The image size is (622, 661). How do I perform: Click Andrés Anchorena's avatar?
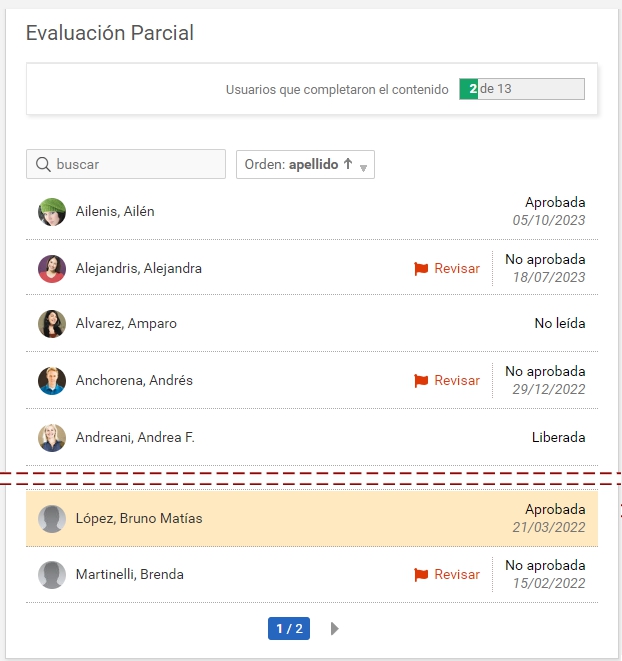52,380
